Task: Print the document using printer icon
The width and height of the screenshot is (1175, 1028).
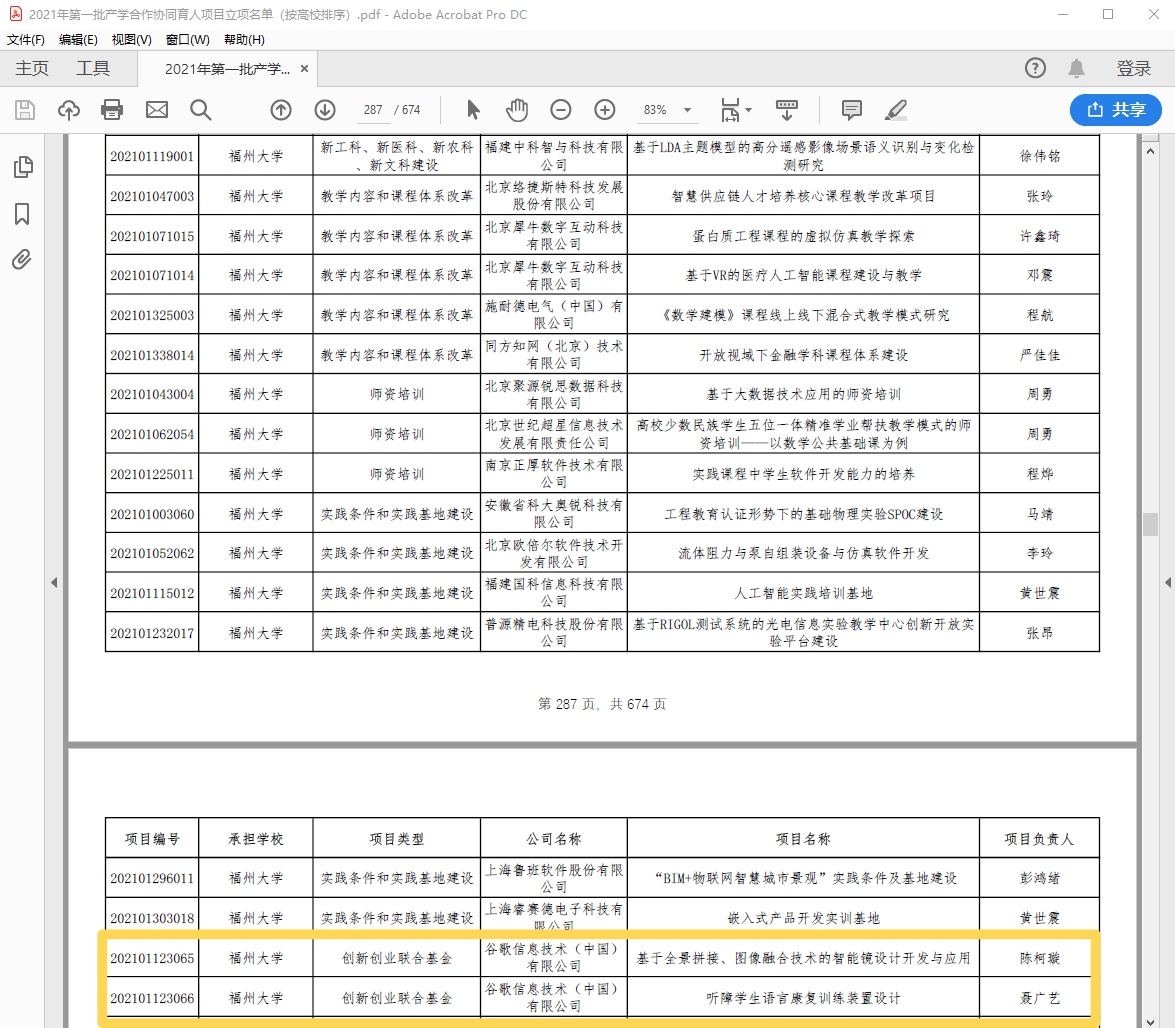Action: (112, 110)
